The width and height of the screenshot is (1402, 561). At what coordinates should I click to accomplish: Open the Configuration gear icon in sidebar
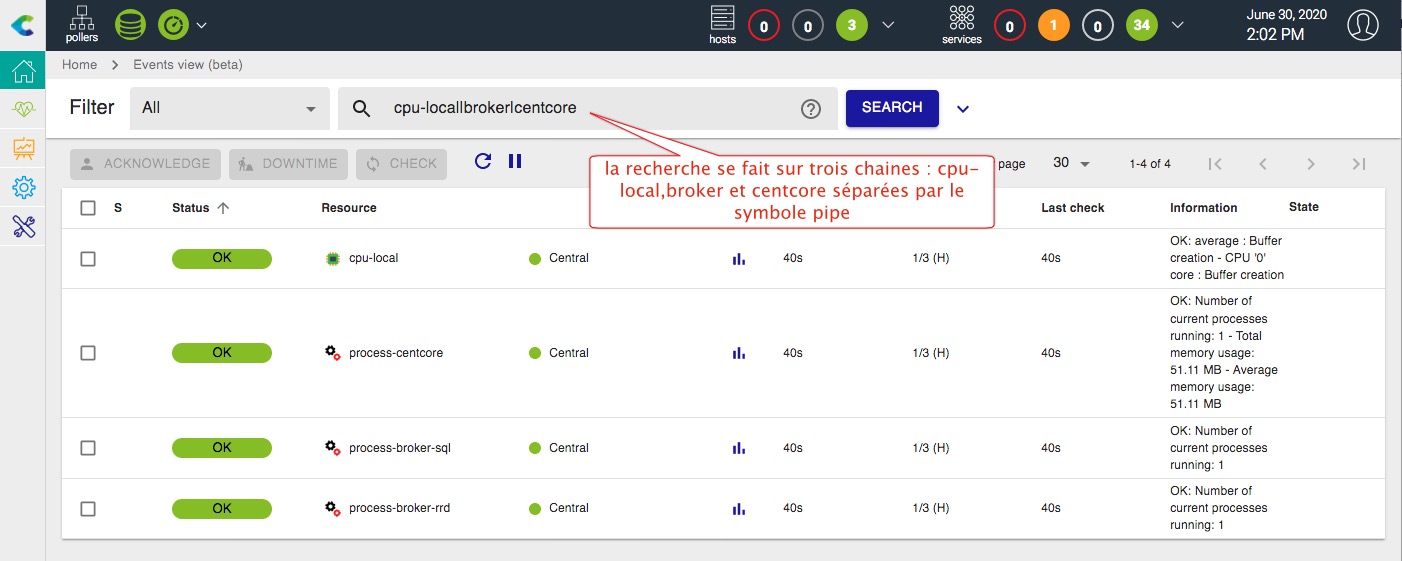[23, 188]
